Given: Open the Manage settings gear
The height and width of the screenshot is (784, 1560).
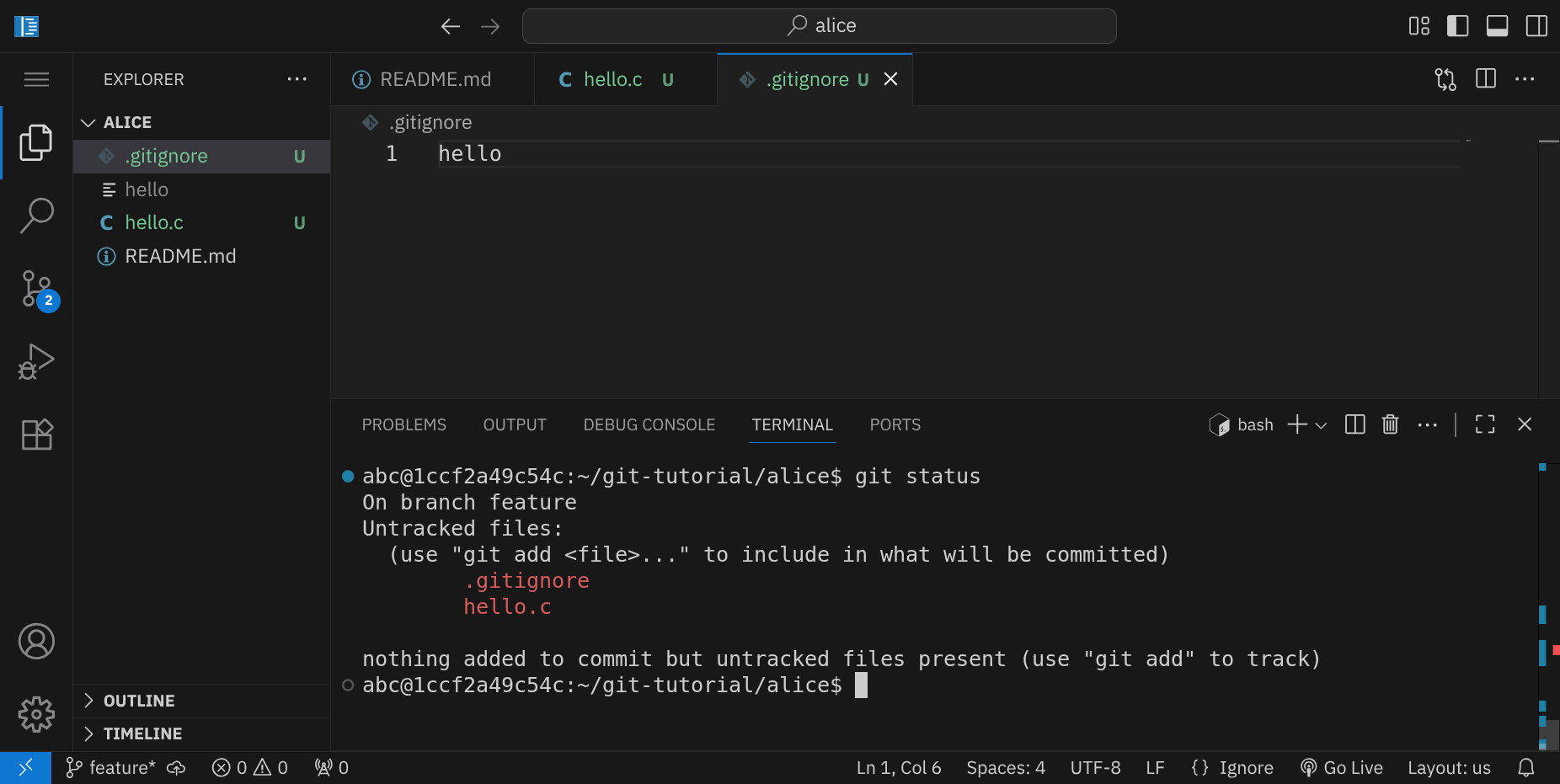Looking at the screenshot, I should coord(36,714).
